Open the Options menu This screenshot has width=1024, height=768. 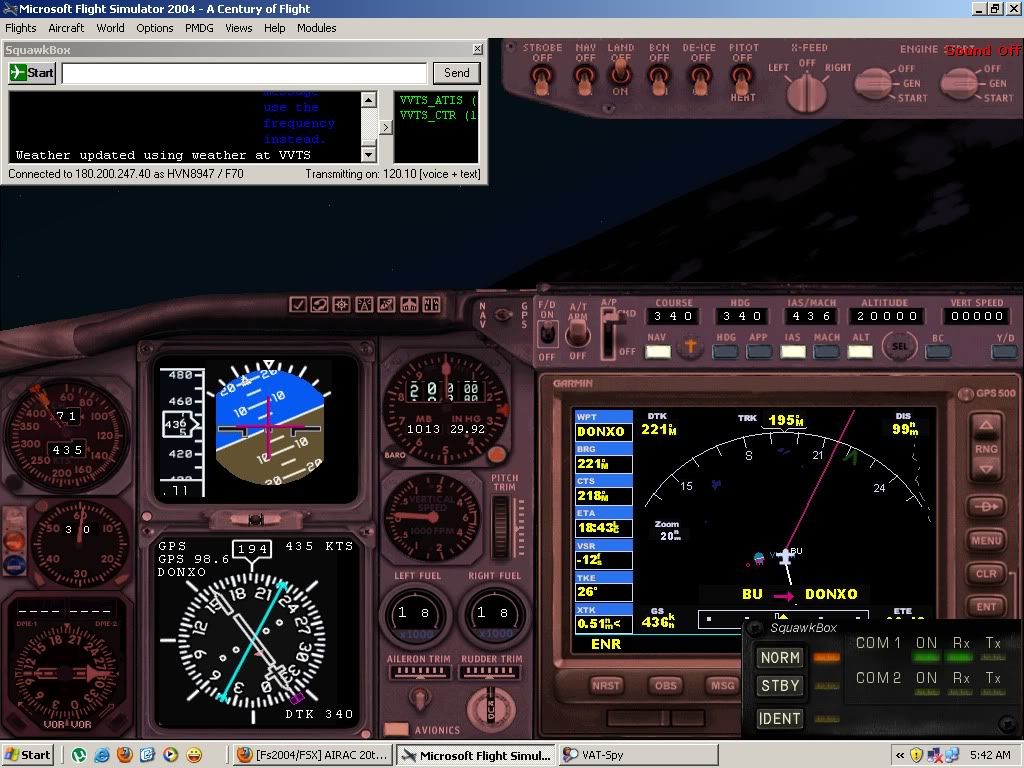point(155,28)
